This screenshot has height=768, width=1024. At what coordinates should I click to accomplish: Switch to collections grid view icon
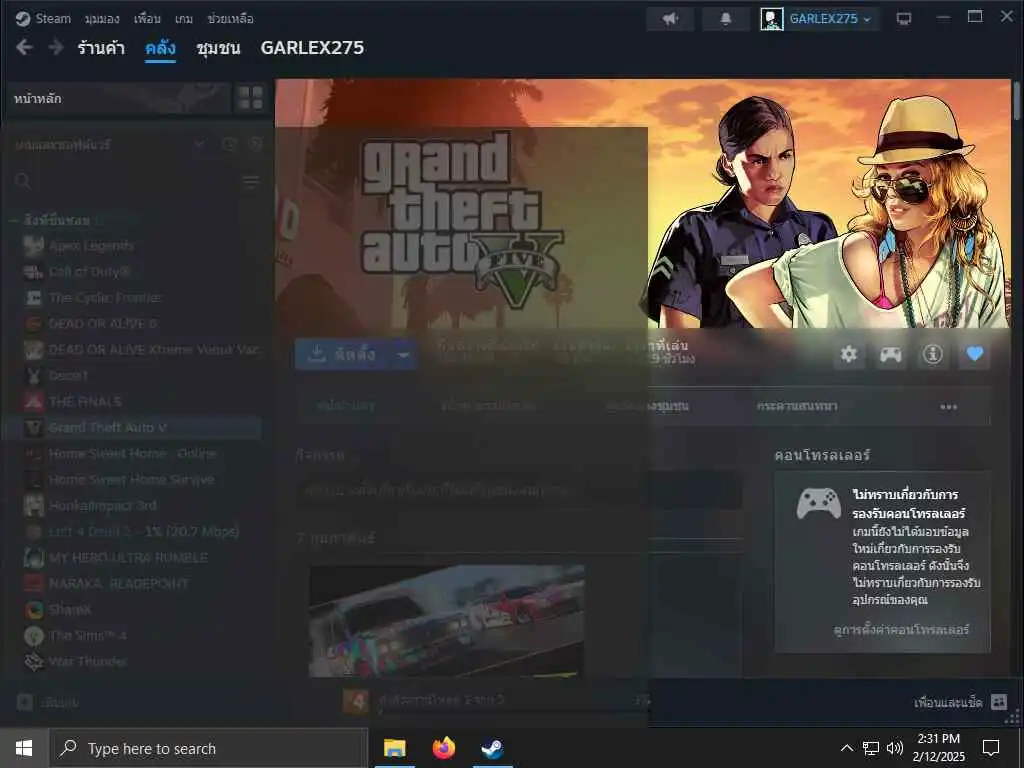[250, 99]
